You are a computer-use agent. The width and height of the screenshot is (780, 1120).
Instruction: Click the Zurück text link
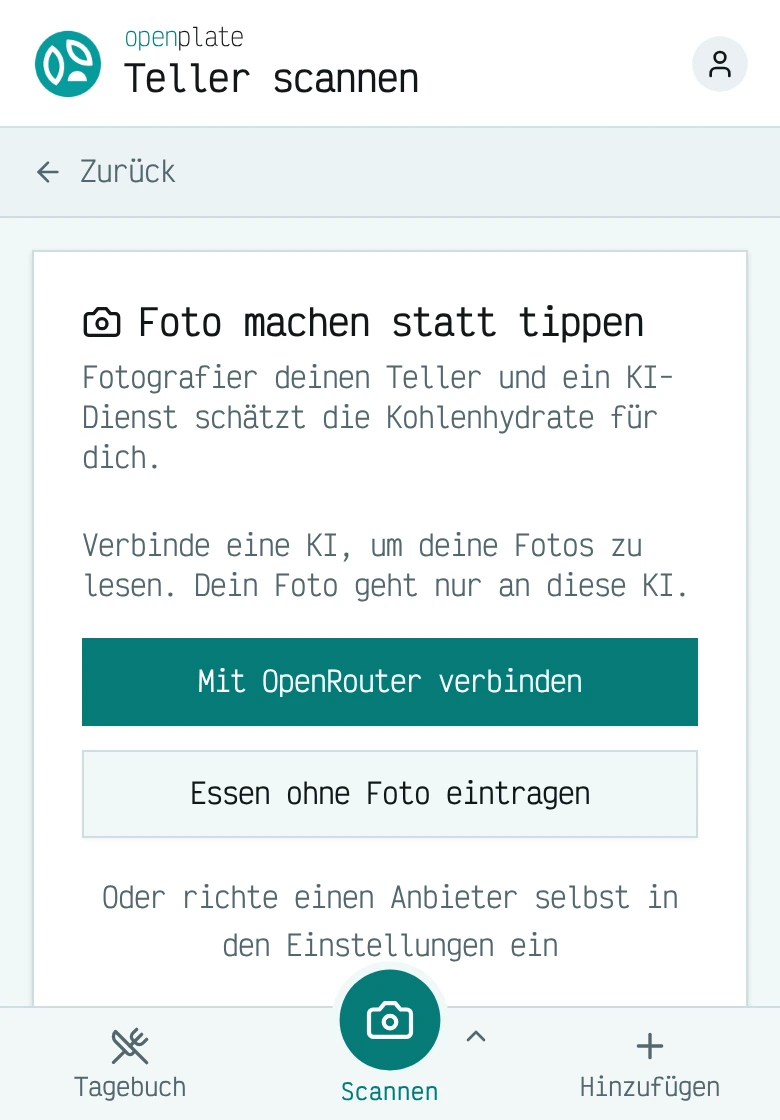(127, 171)
